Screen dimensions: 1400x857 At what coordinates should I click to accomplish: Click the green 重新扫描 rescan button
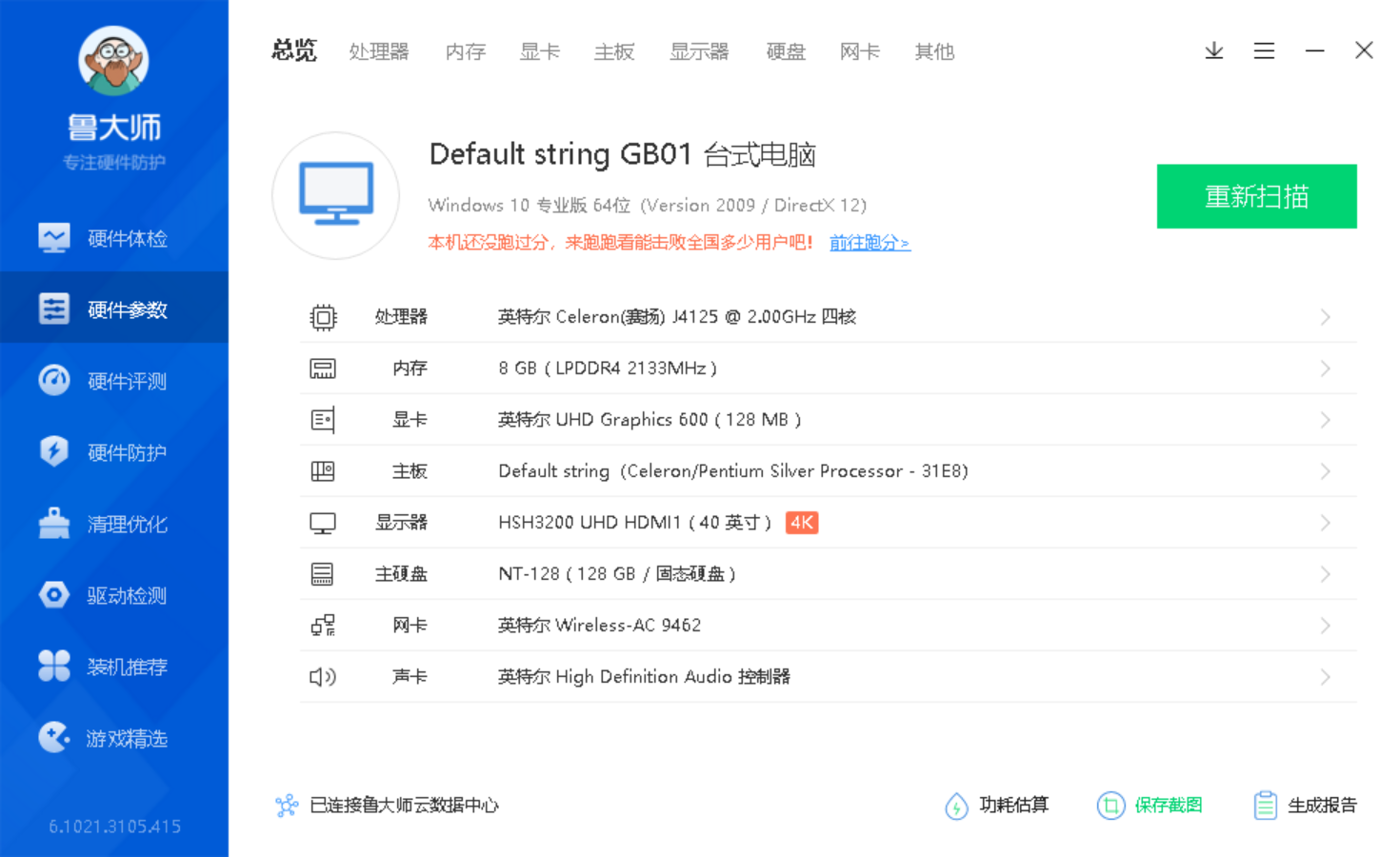tap(1256, 196)
